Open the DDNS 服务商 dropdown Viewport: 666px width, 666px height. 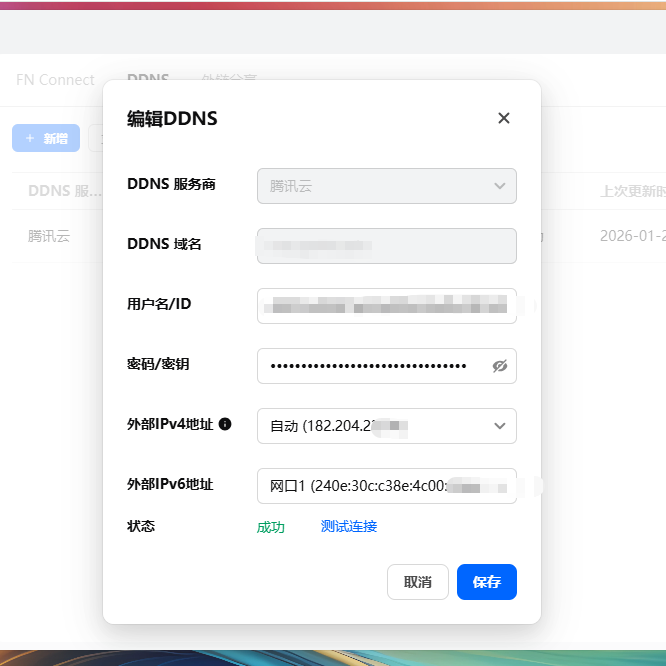(387, 186)
